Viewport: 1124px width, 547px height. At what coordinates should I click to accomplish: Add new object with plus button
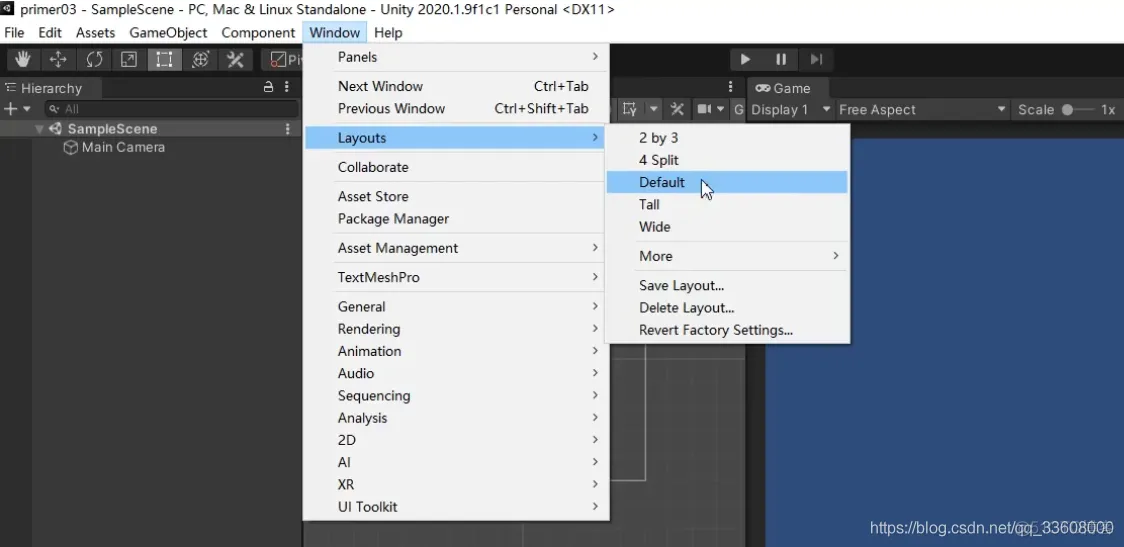point(11,109)
